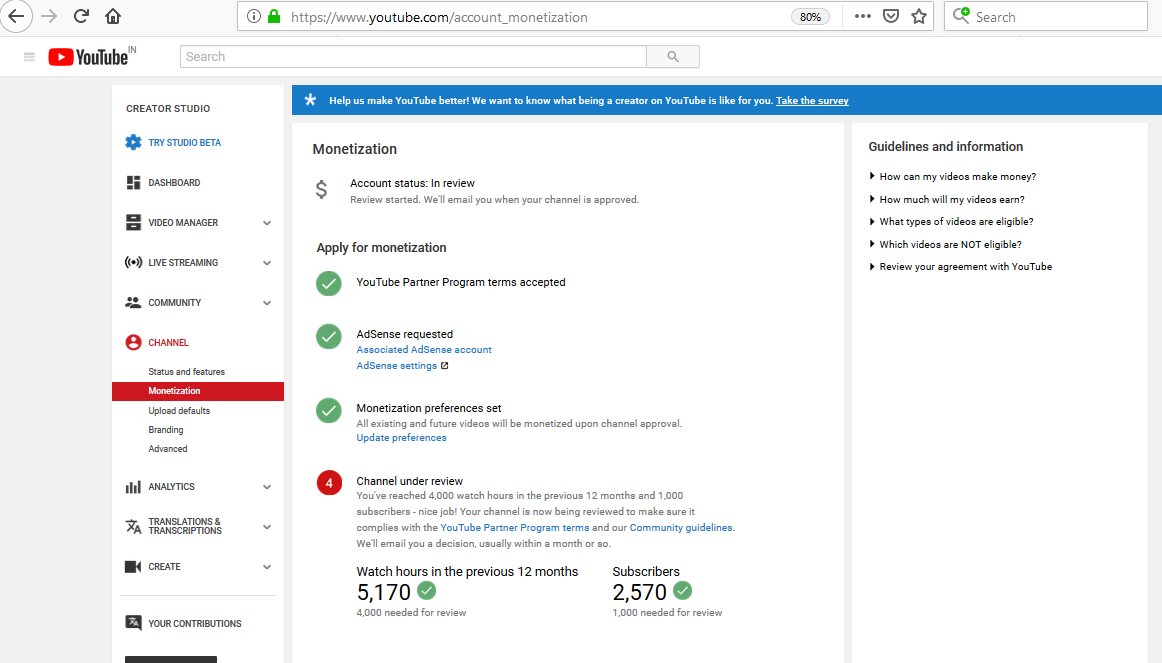Expand the Analytics chevron

click(267, 487)
